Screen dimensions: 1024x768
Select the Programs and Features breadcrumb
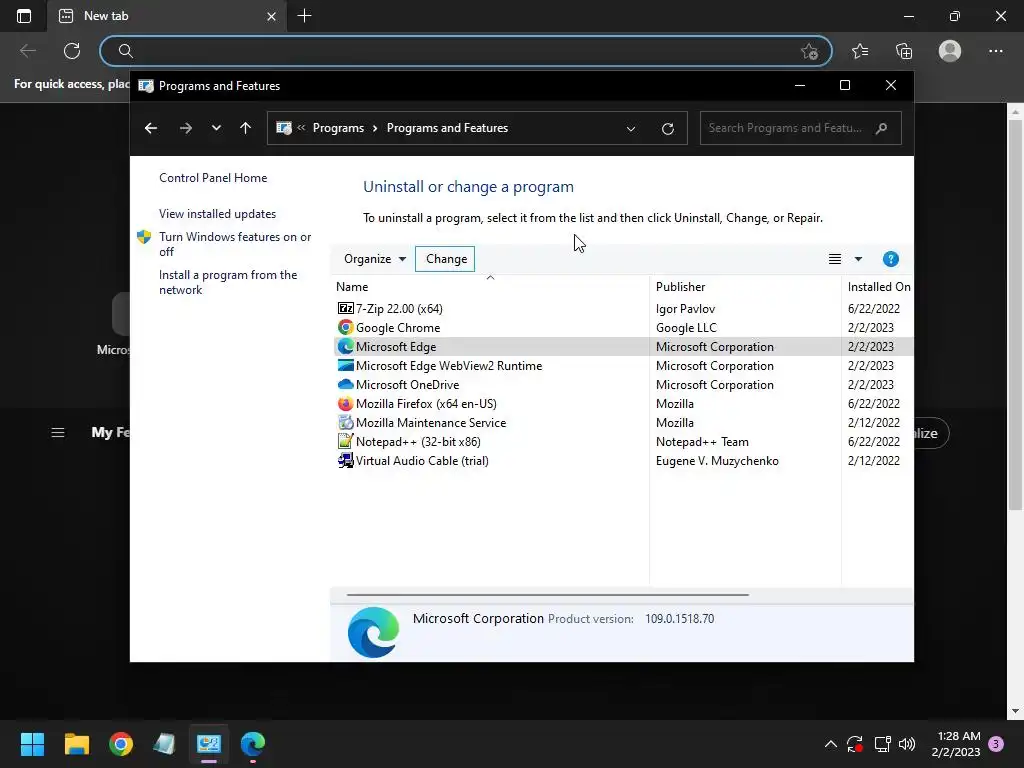point(447,128)
